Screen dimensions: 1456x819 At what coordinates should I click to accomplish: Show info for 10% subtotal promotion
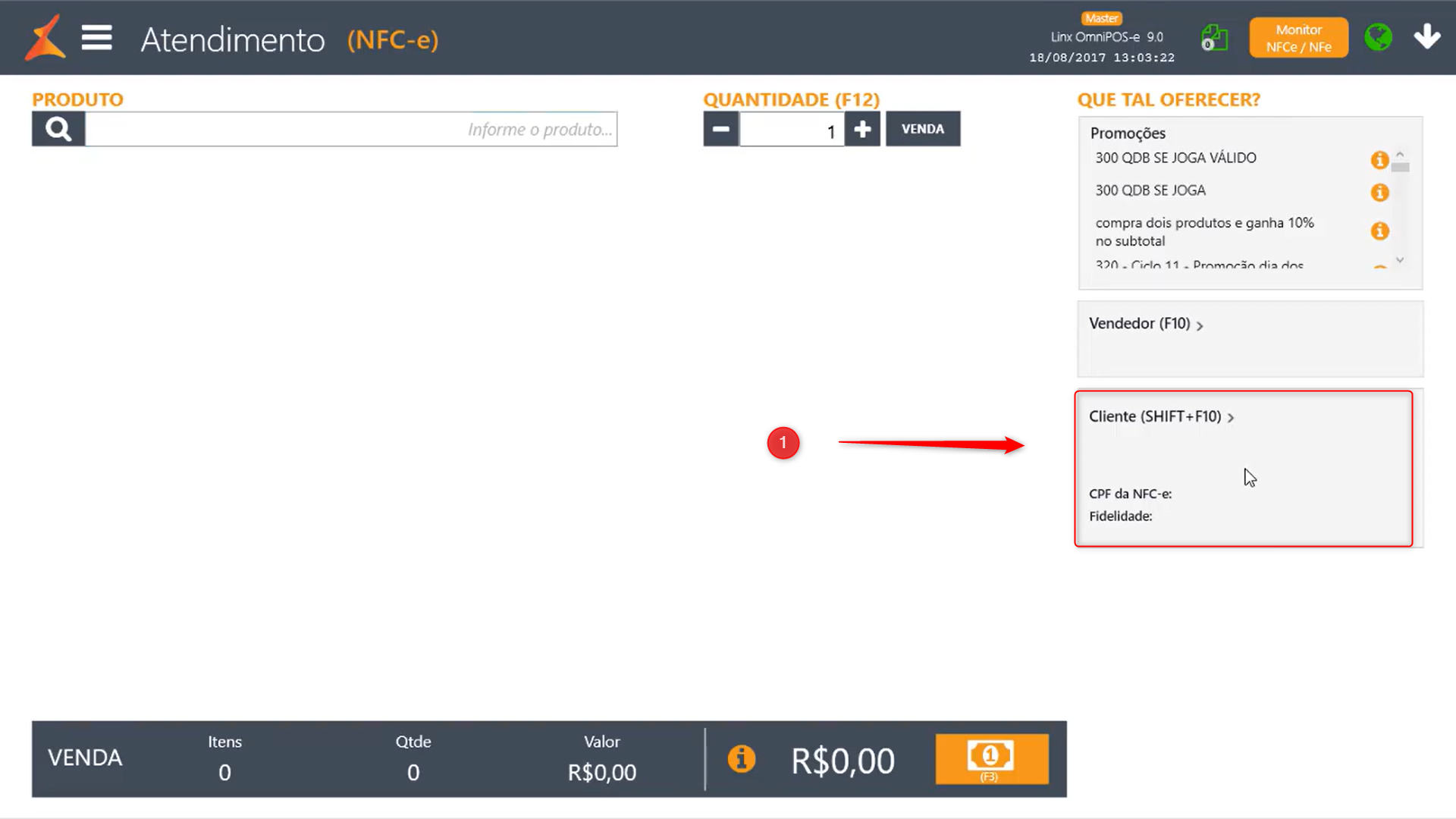tap(1379, 231)
